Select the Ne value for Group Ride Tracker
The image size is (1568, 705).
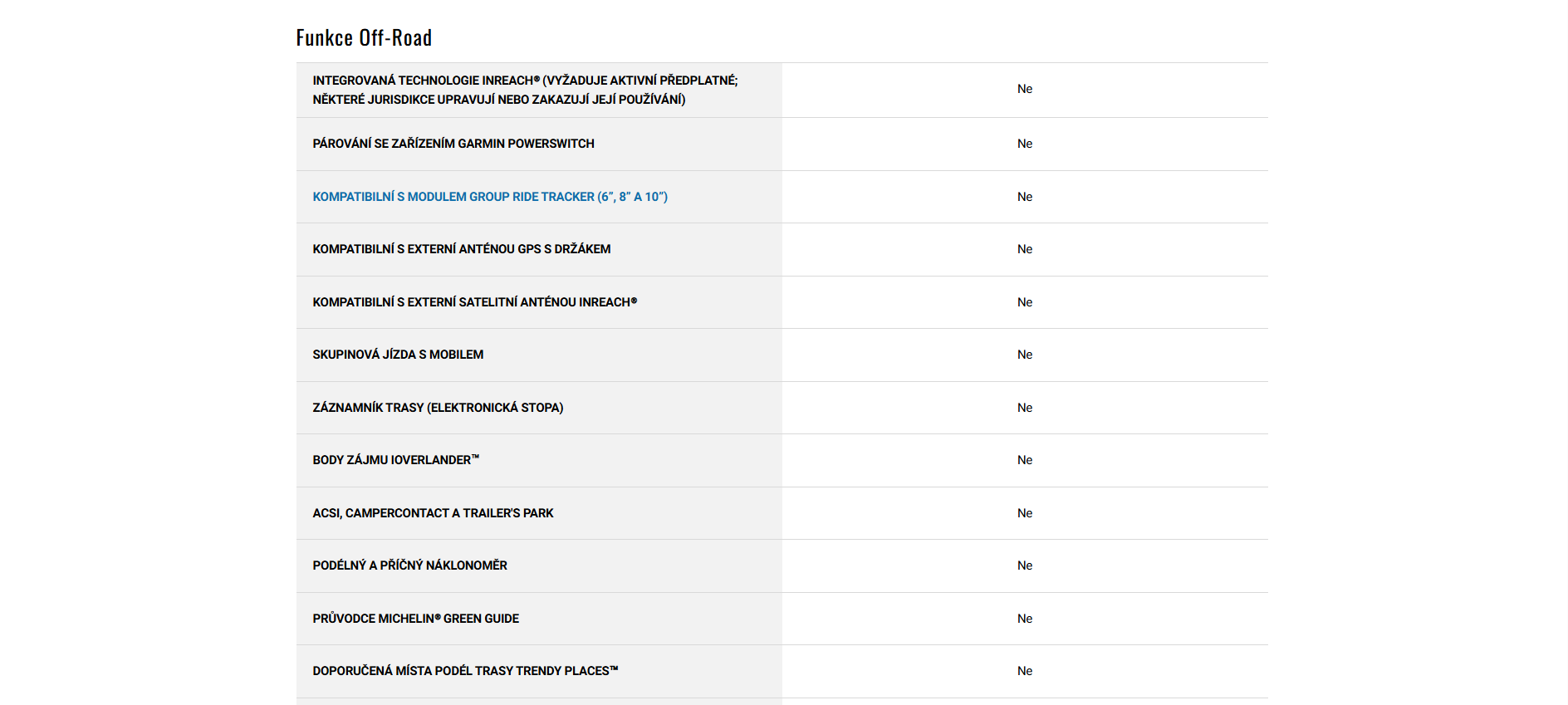point(1025,197)
